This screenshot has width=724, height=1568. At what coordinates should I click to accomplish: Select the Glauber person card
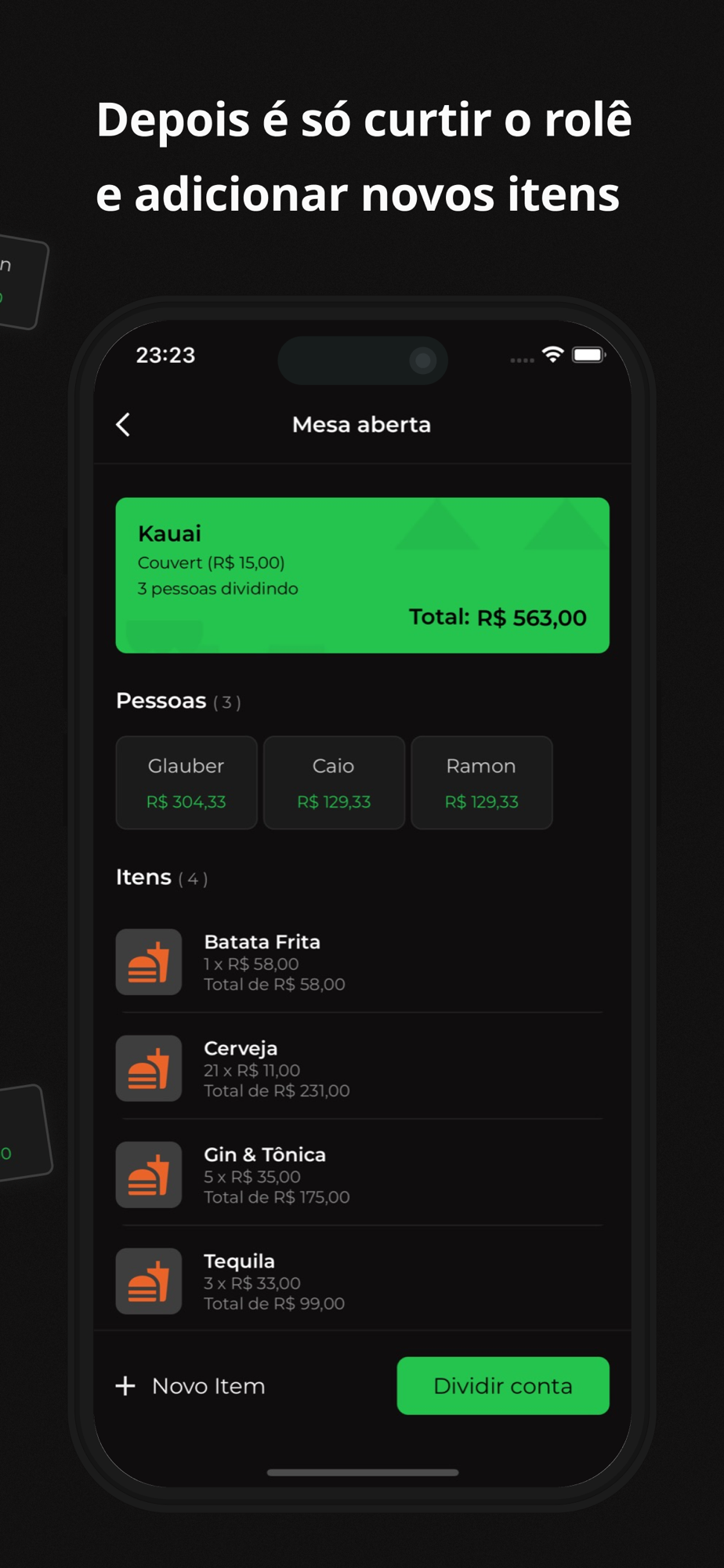[186, 782]
